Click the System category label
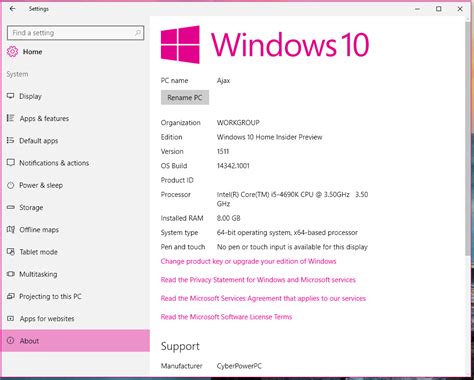Image resolution: width=474 pixels, height=380 pixels. coord(17,74)
